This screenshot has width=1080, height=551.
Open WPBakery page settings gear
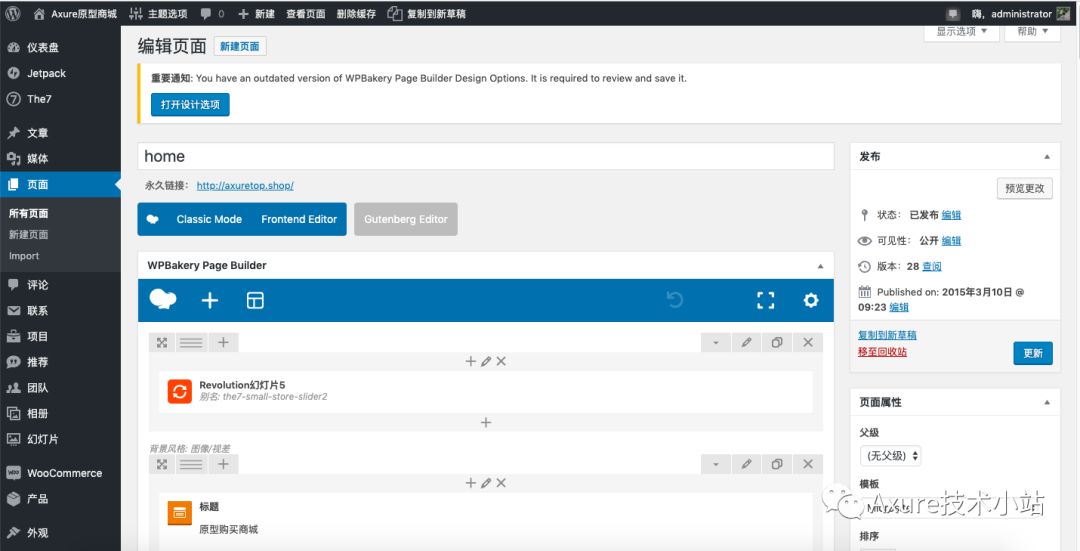coord(811,300)
